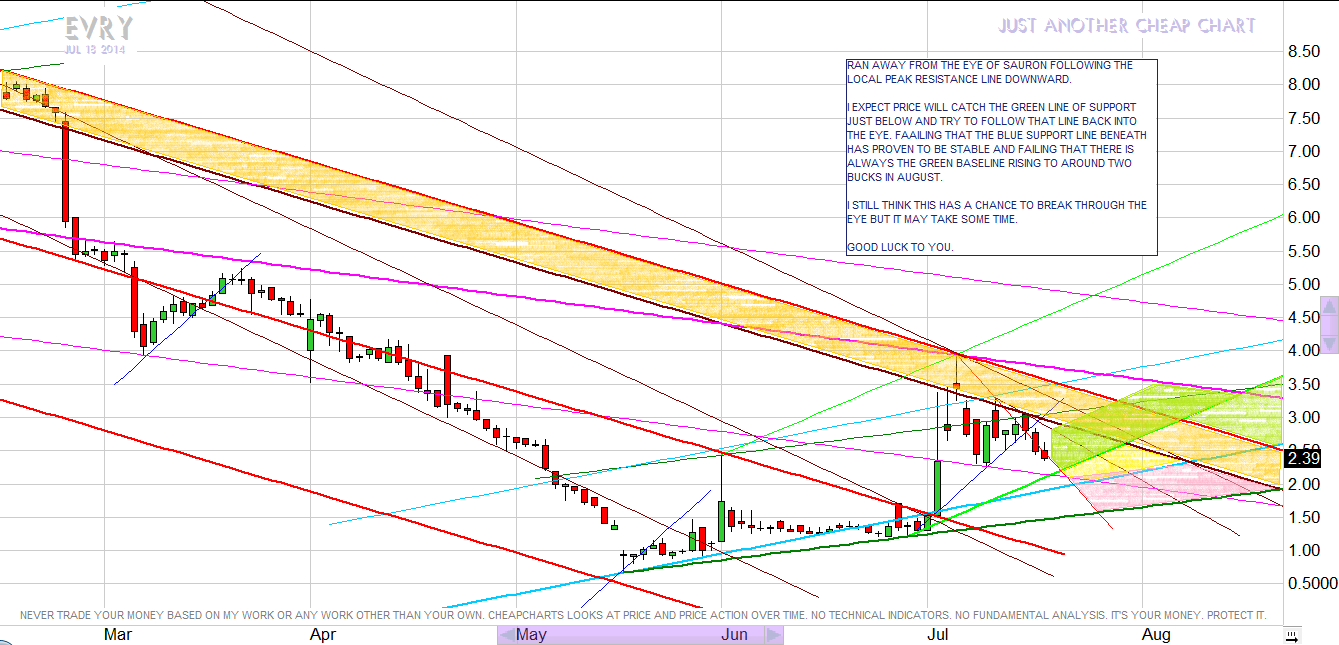Click the up arrow on the price scale slider
1339x645 pixels.
1329,305
